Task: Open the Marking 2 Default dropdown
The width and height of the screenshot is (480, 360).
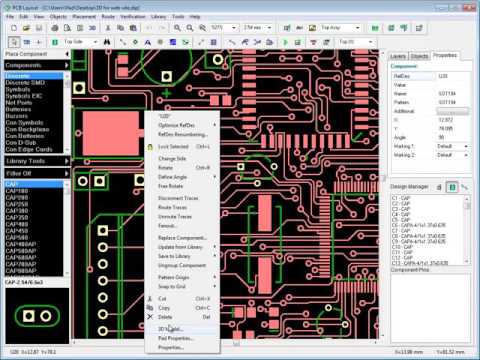Action: [x=466, y=155]
